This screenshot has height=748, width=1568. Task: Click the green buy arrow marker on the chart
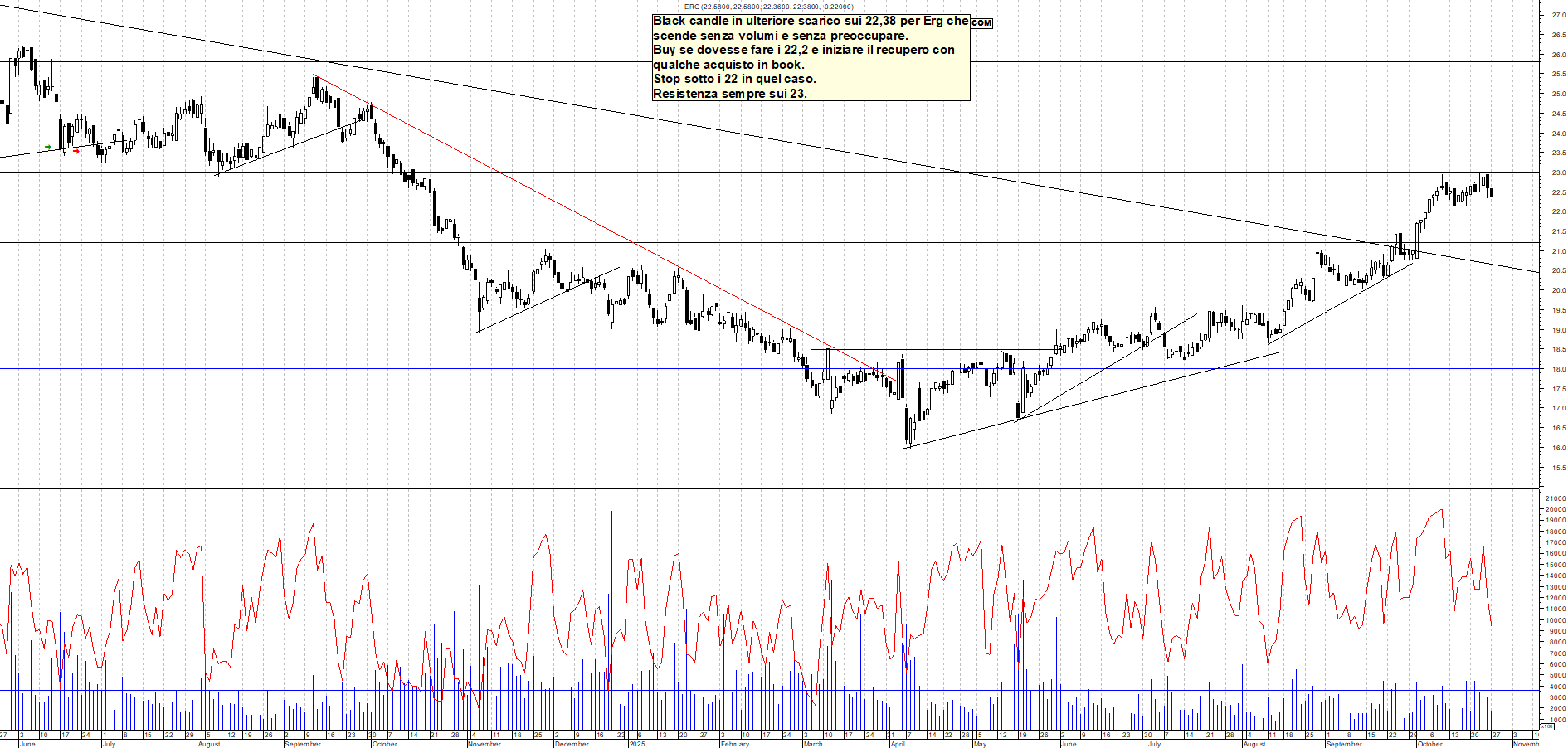tap(48, 147)
